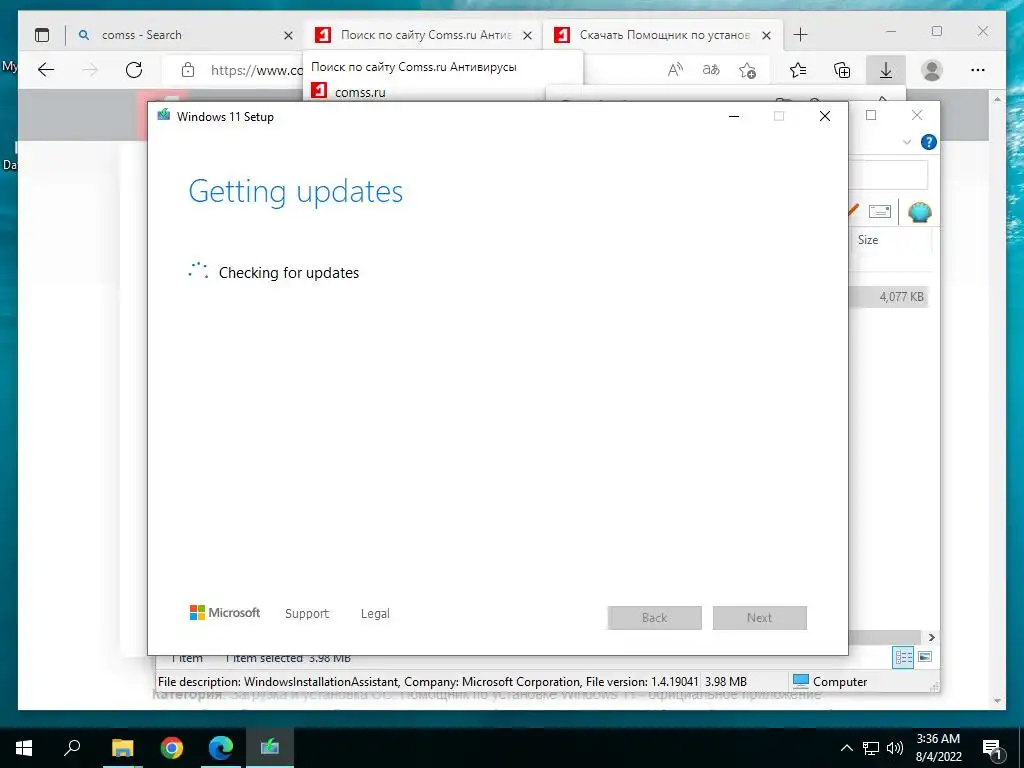
Task: Focus the Edge address bar URL
Action: click(x=257, y=70)
